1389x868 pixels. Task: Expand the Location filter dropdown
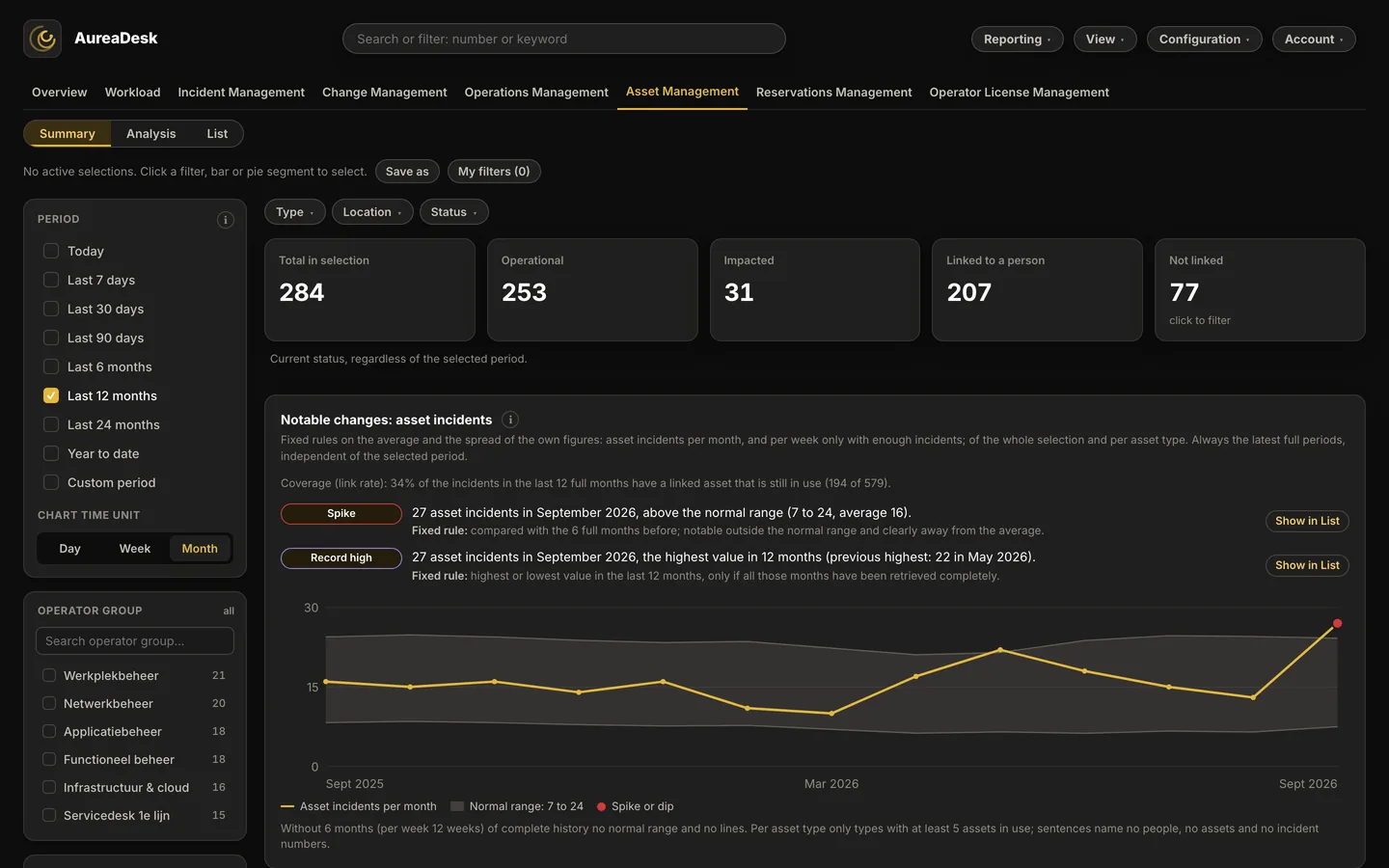point(372,212)
